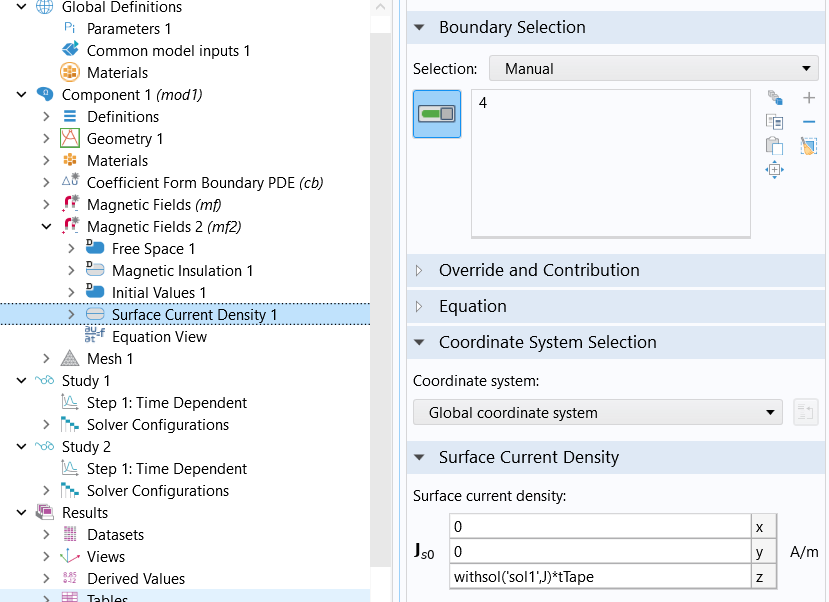Click the Copy Selection icon
This screenshot has height=602, width=829.
point(774,122)
